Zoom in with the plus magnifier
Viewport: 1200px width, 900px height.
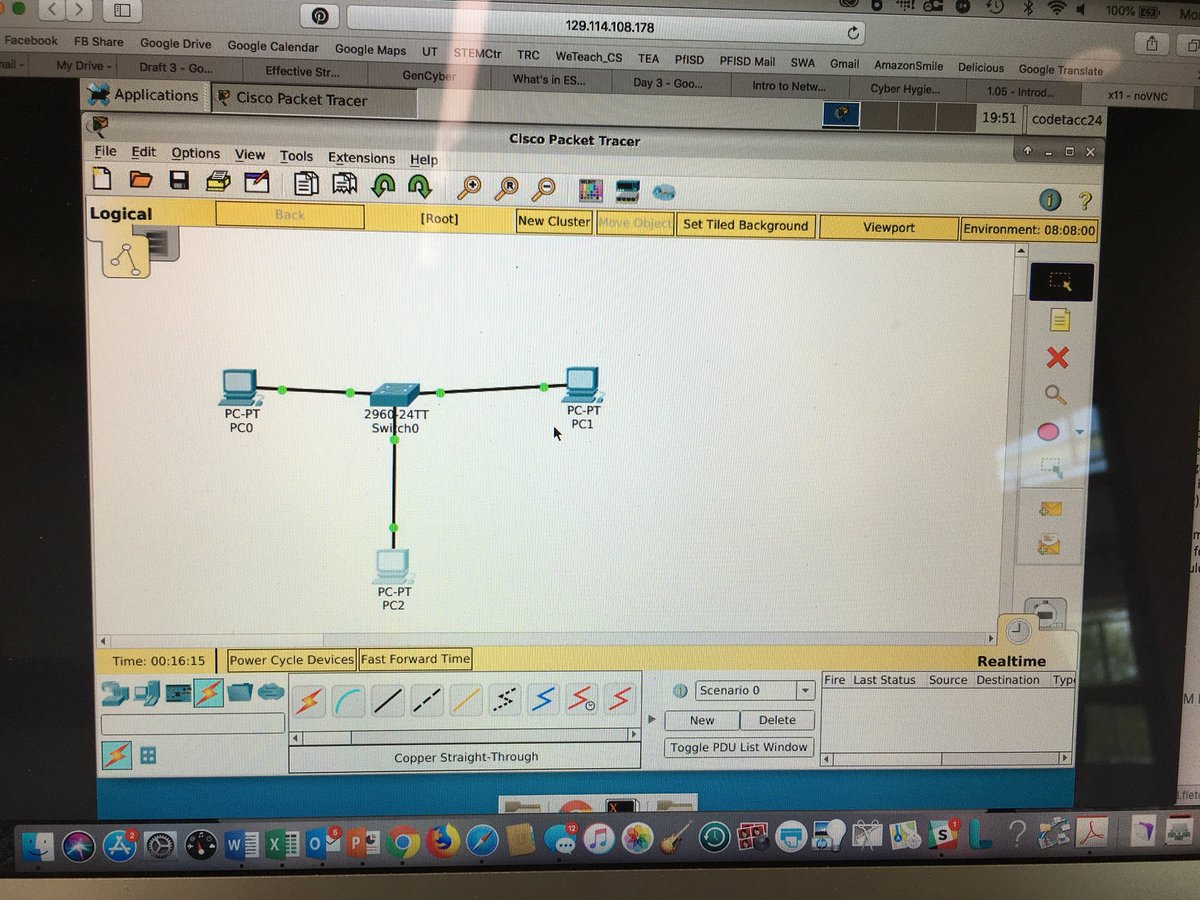click(469, 186)
